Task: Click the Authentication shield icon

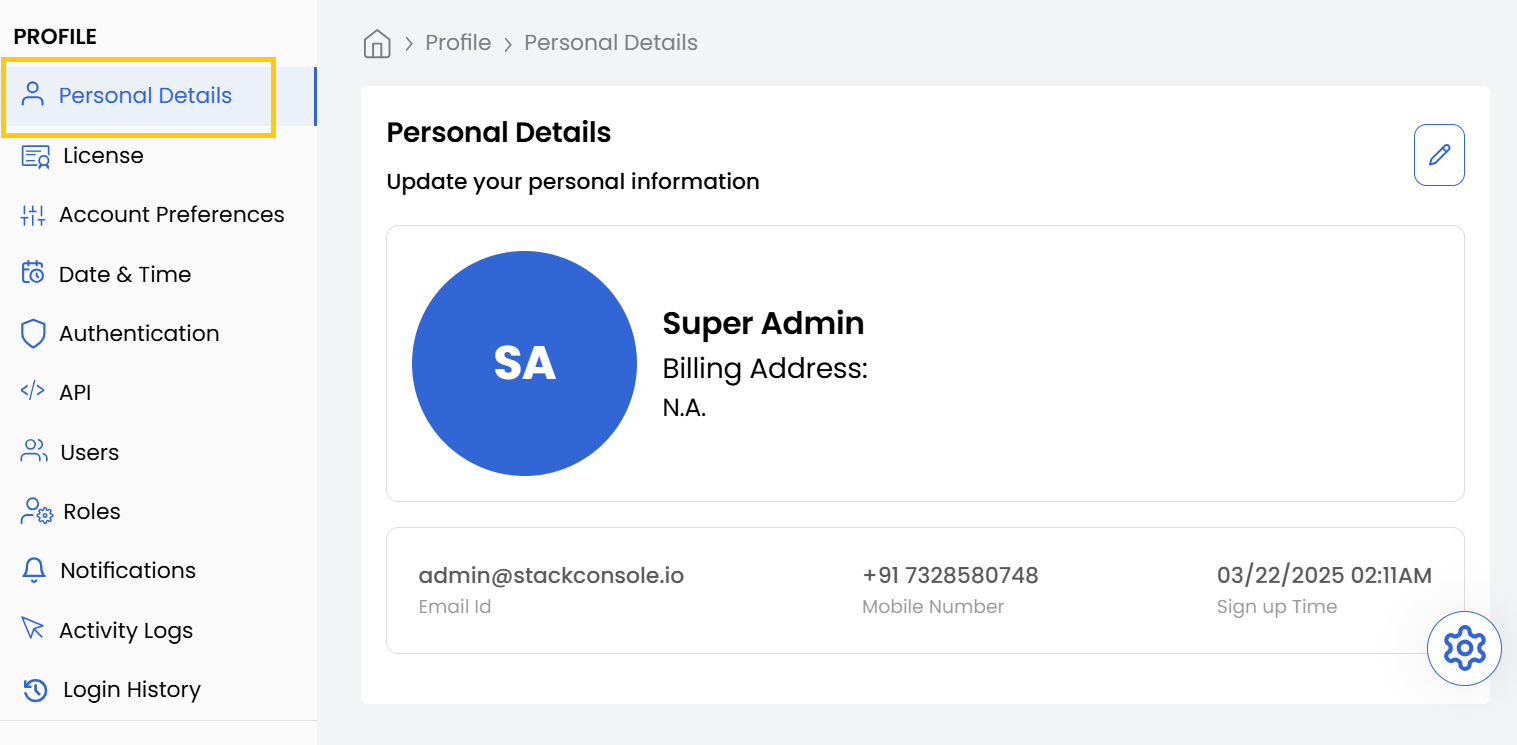Action: [x=33, y=333]
